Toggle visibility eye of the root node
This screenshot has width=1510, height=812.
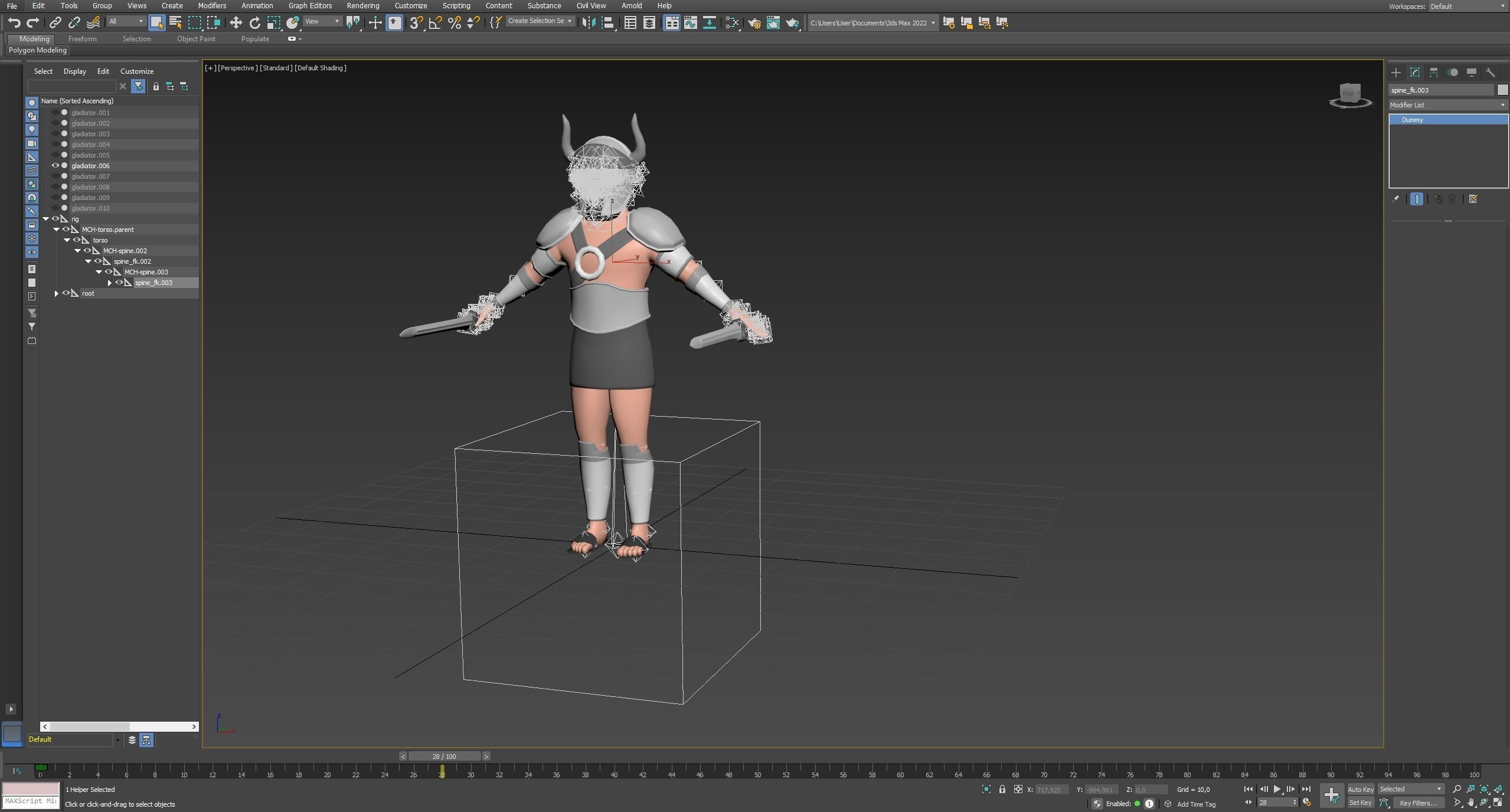click(66, 293)
